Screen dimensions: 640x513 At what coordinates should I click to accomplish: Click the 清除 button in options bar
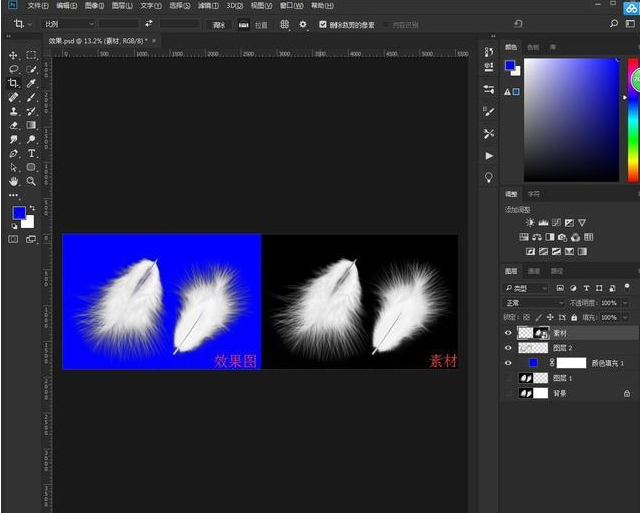(x=219, y=23)
